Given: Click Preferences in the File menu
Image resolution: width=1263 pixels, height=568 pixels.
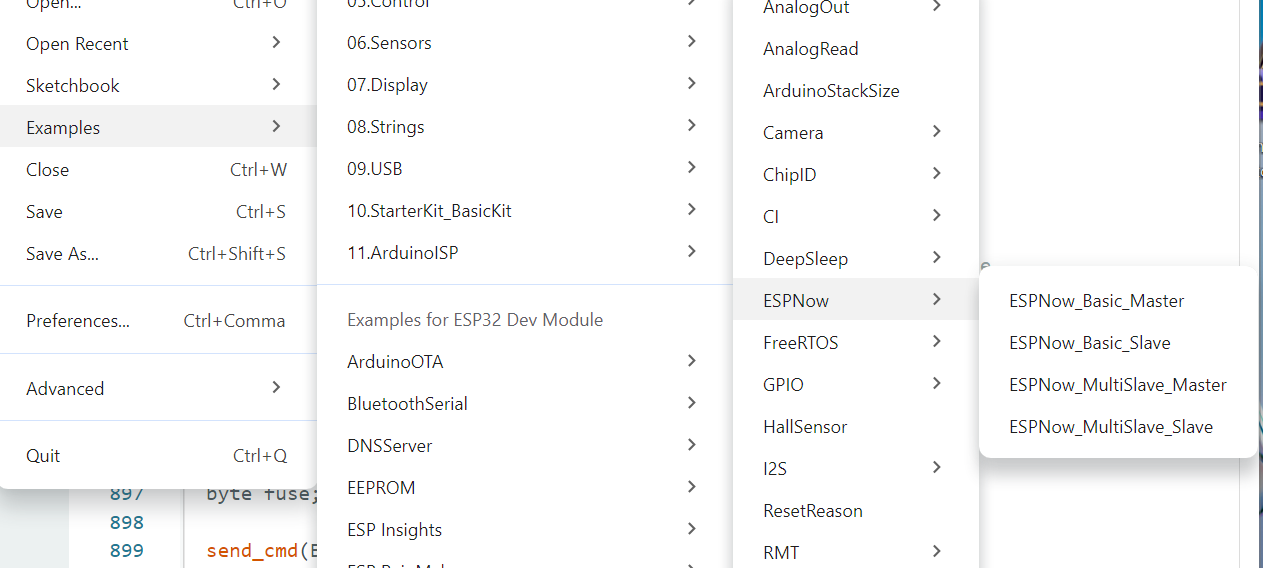Looking at the screenshot, I should [x=78, y=321].
